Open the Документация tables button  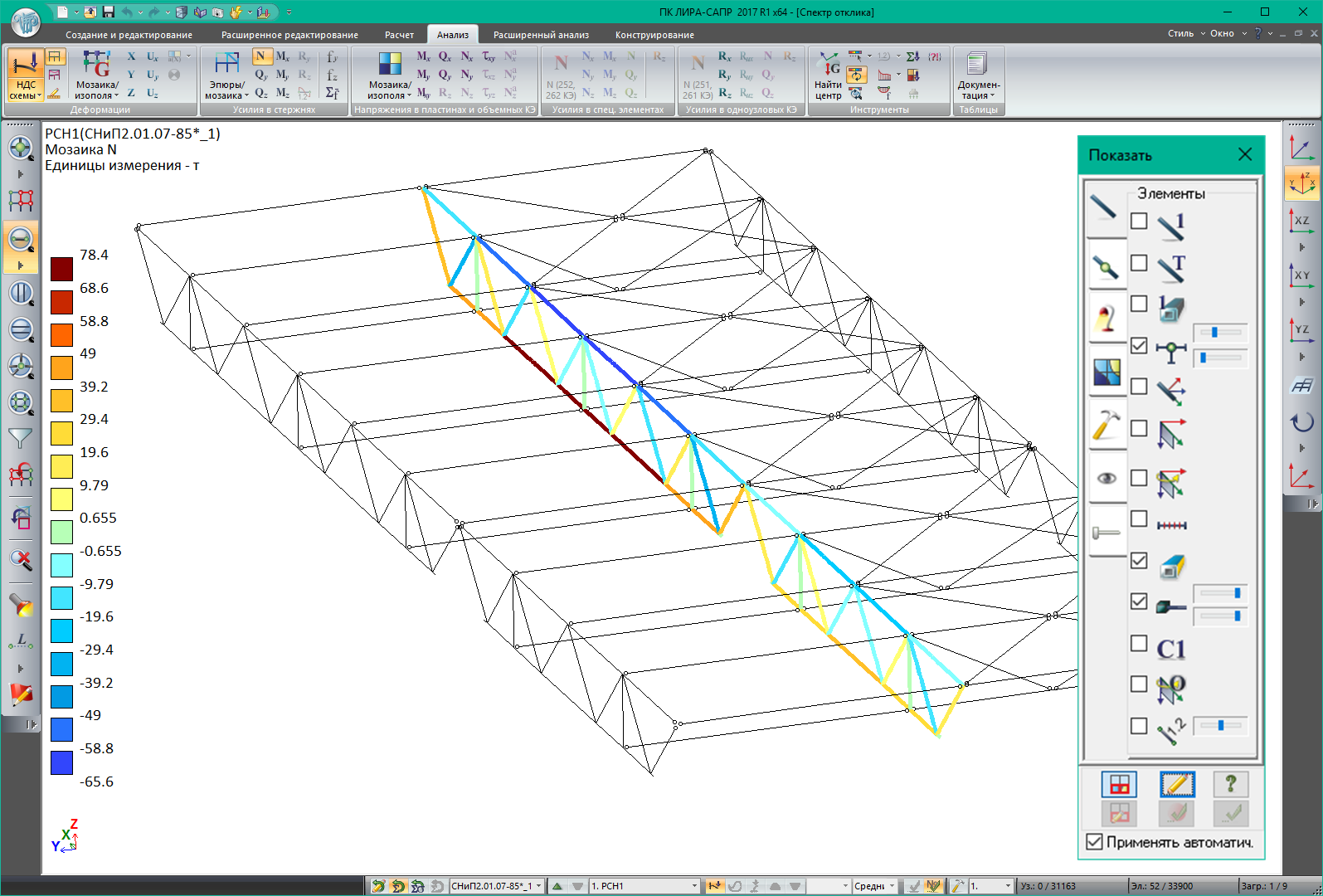tap(979, 76)
